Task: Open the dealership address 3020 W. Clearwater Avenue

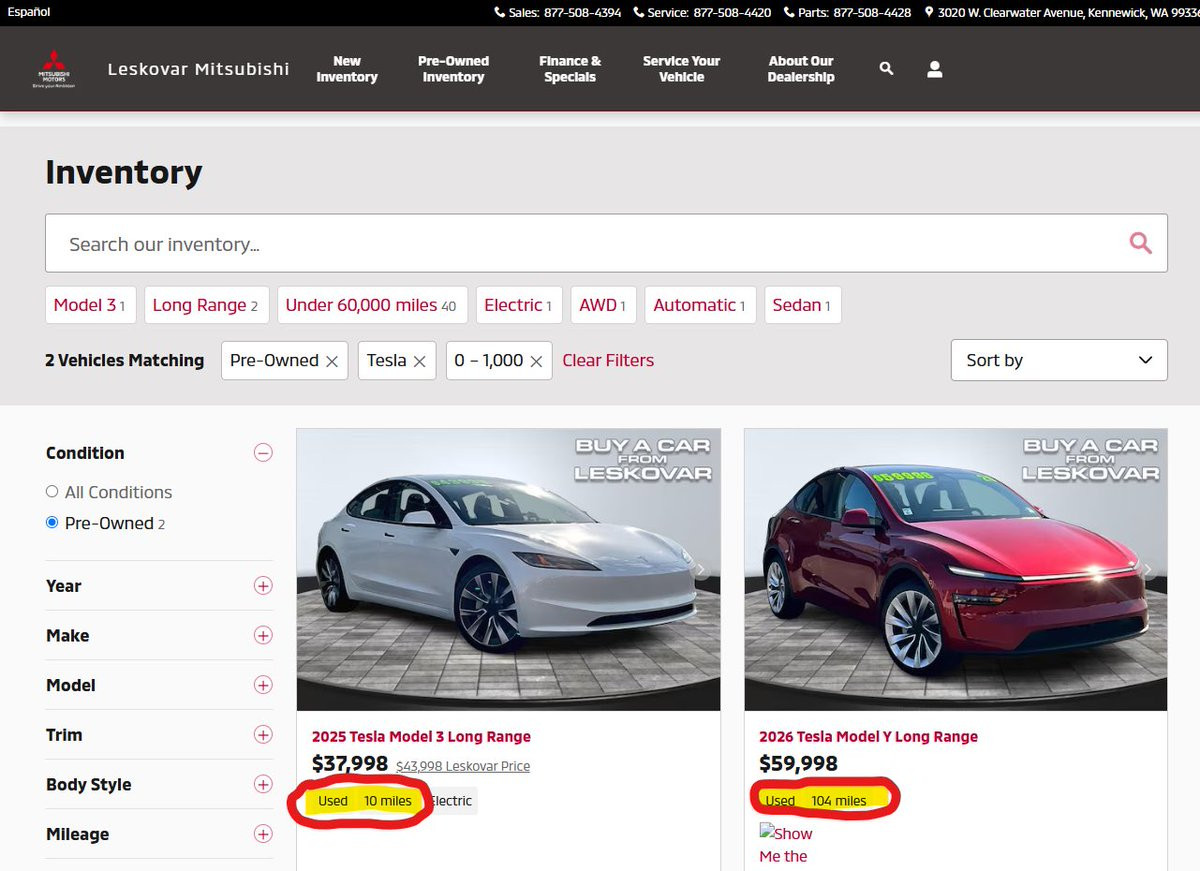Action: tap(1068, 13)
